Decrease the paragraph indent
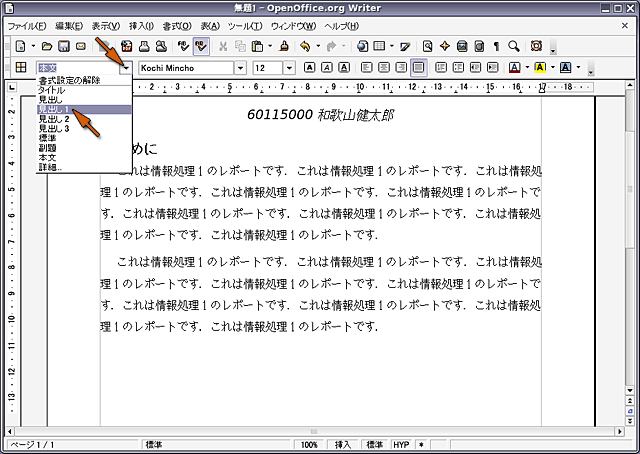The height and width of the screenshot is (454, 640). (476, 67)
